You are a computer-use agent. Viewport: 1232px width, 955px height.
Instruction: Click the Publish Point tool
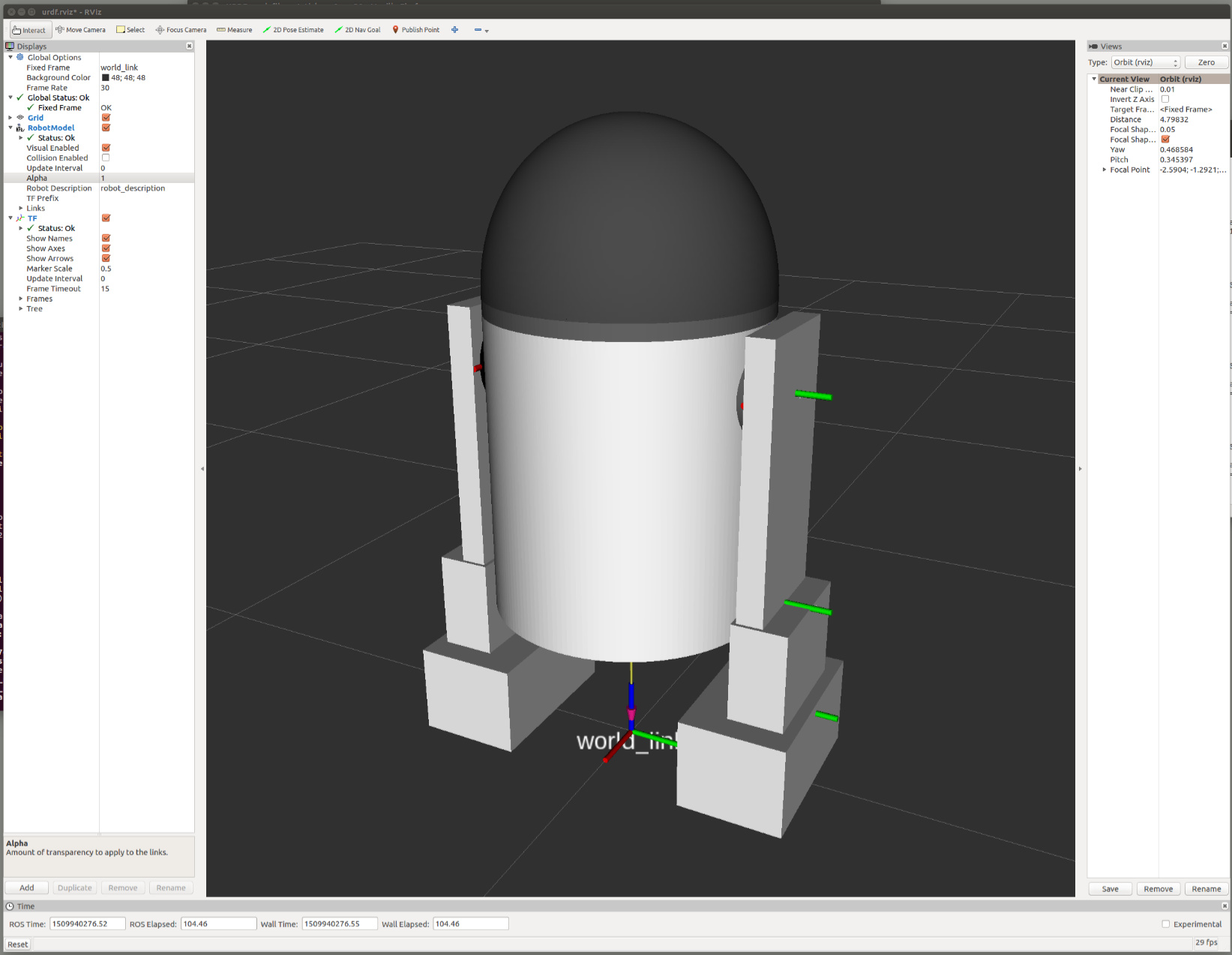415,30
